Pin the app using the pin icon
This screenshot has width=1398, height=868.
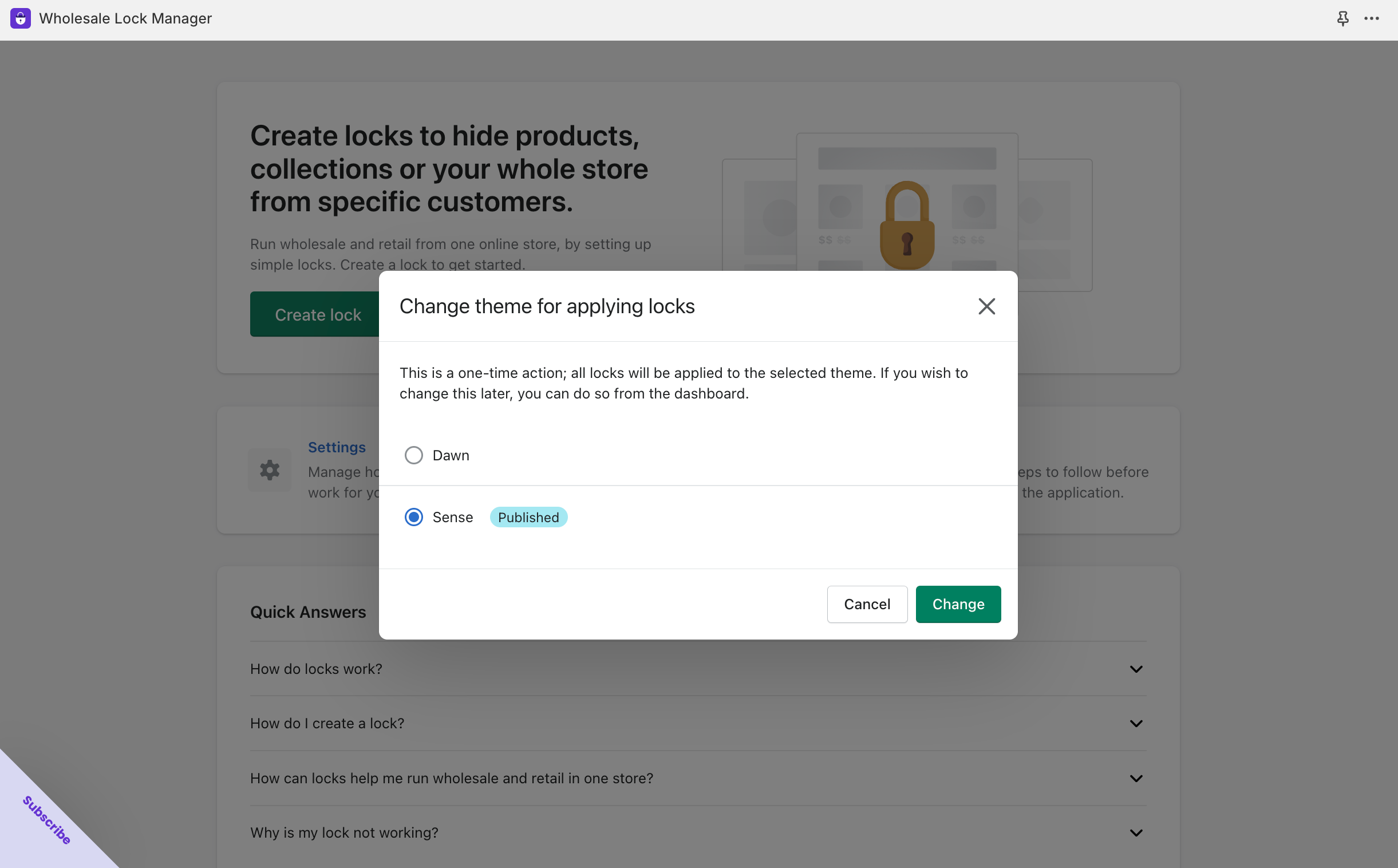pyautogui.click(x=1342, y=18)
